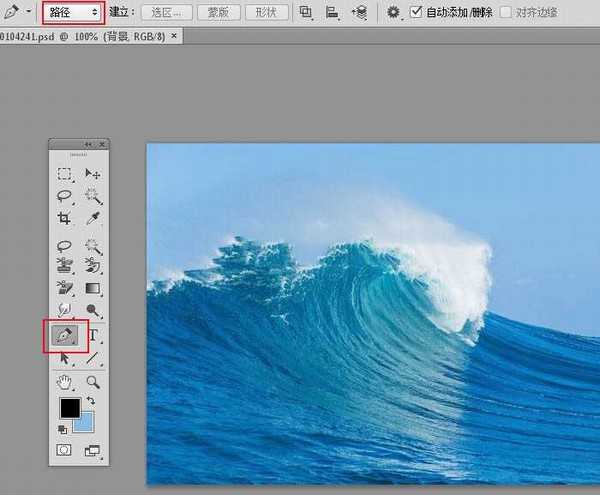Select the Zoom magnifier tool
Viewport: 600px width, 495px height.
[x=93, y=381]
